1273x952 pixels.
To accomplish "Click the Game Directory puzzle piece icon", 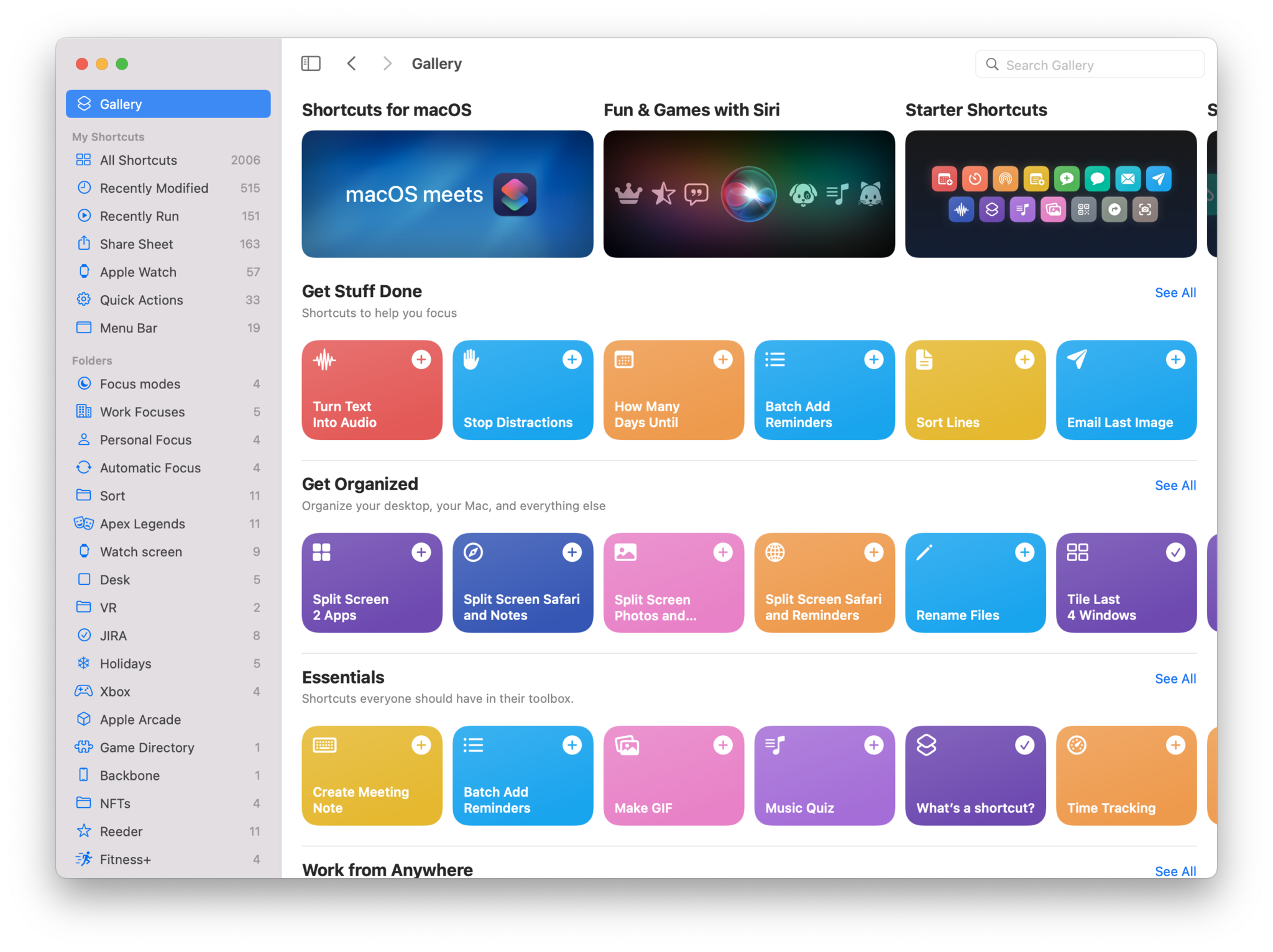I will coord(84,747).
